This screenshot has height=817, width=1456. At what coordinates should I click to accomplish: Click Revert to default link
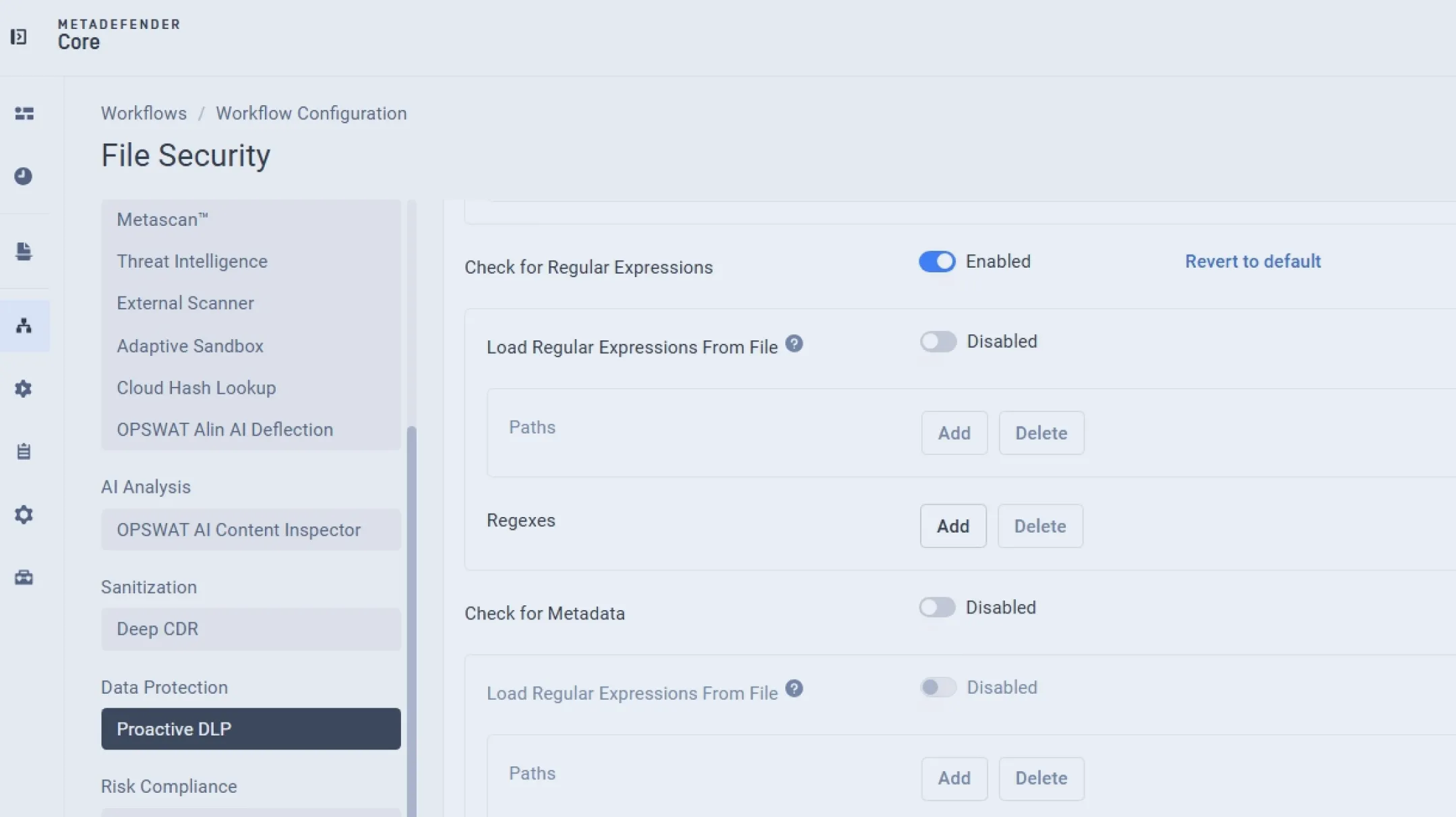1252,262
